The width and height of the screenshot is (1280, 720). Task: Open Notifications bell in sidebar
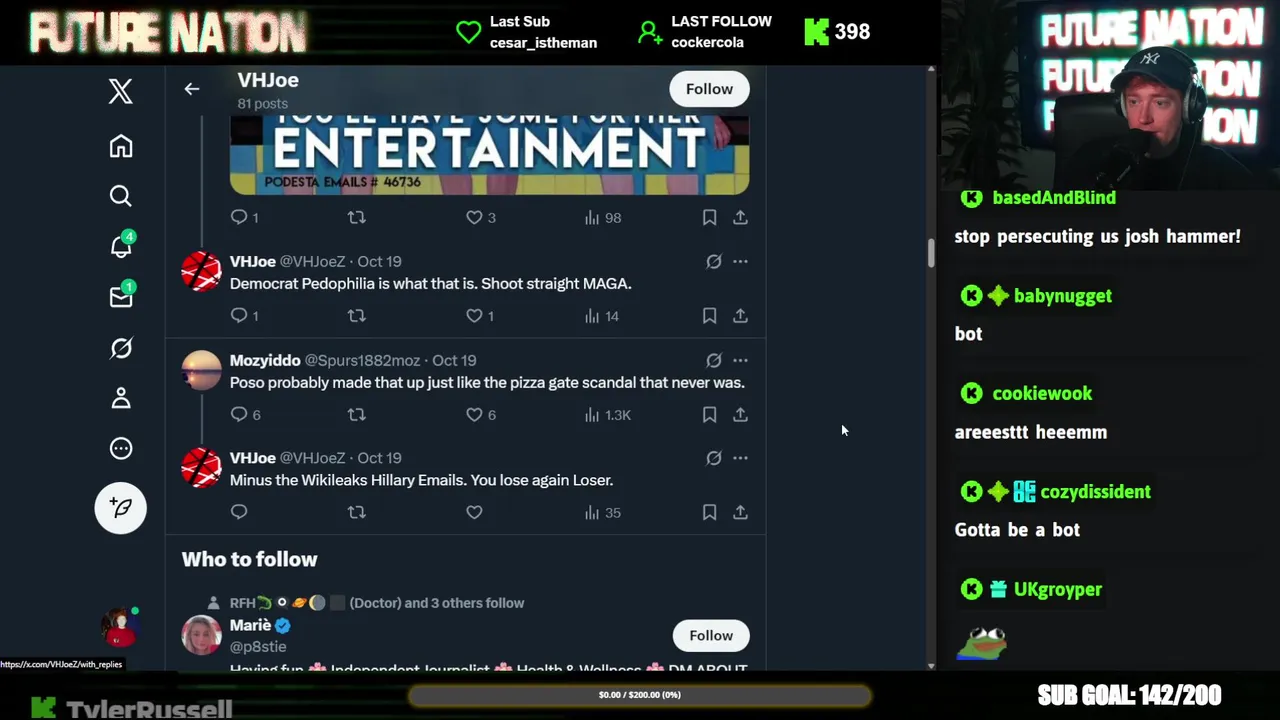click(x=121, y=246)
